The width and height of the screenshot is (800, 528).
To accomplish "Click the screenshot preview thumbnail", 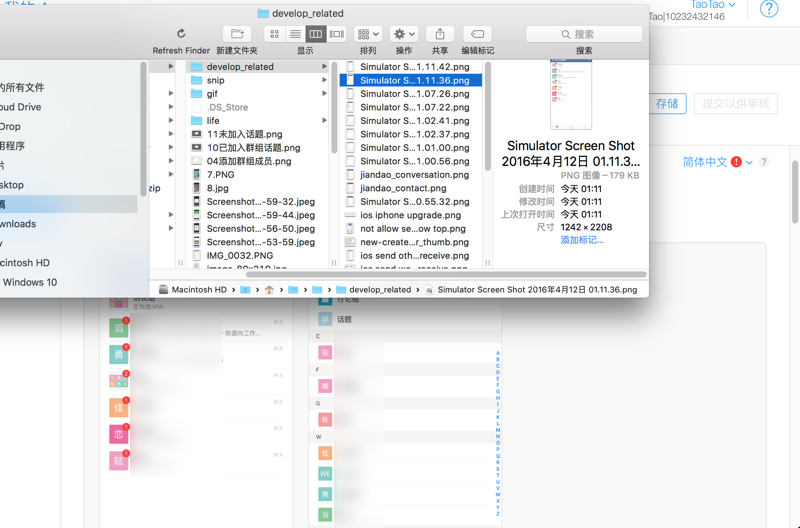I will [x=571, y=94].
